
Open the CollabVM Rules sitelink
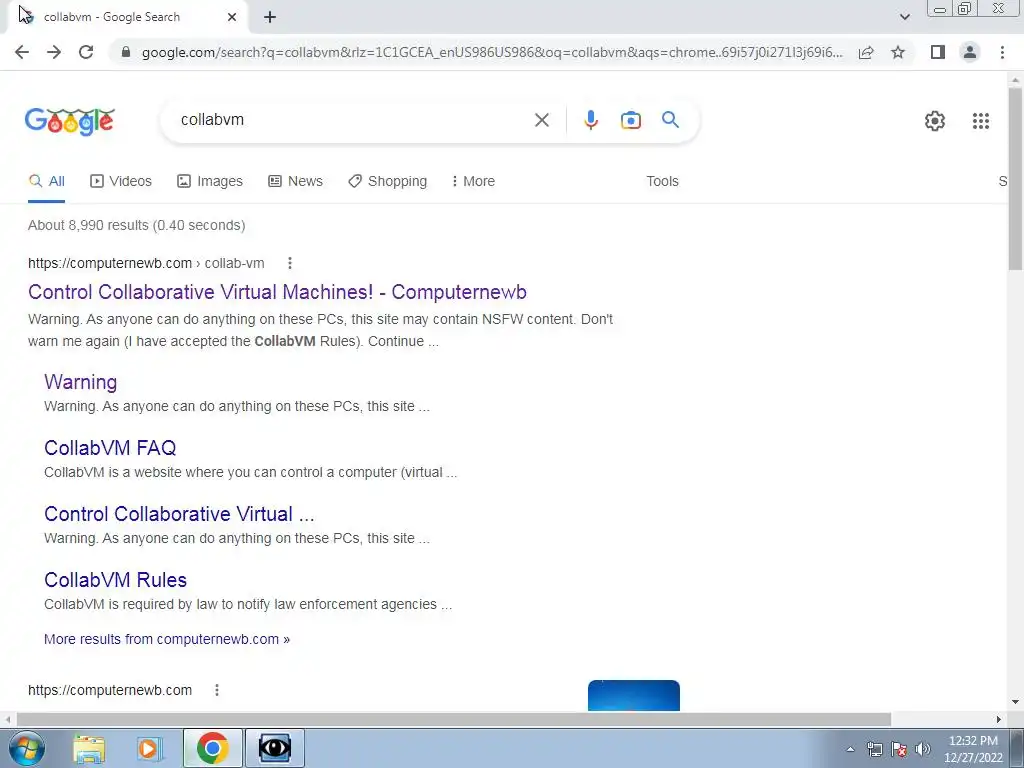(x=115, y=580)
